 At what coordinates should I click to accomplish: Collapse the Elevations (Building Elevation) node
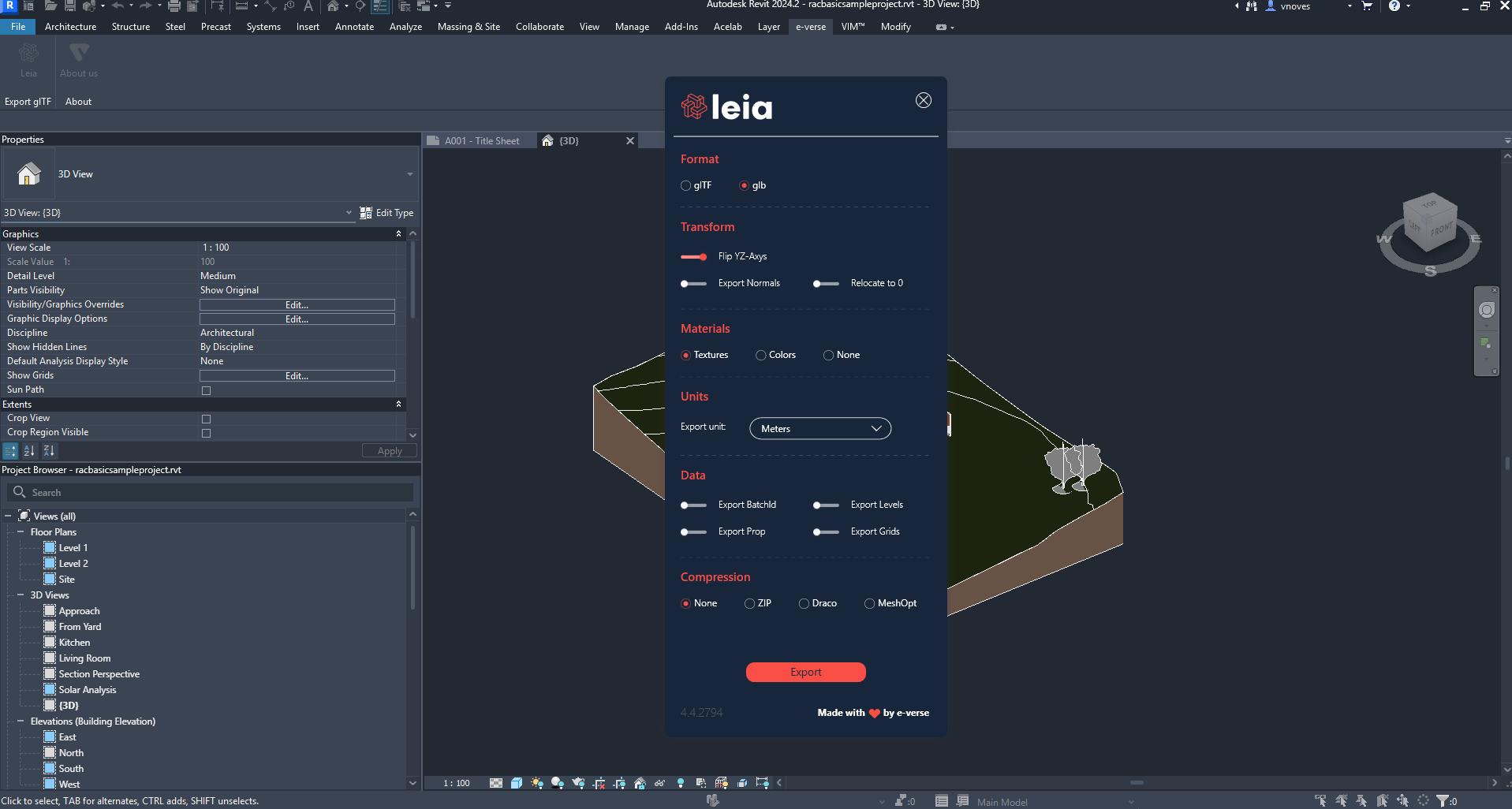coord(21,721)
